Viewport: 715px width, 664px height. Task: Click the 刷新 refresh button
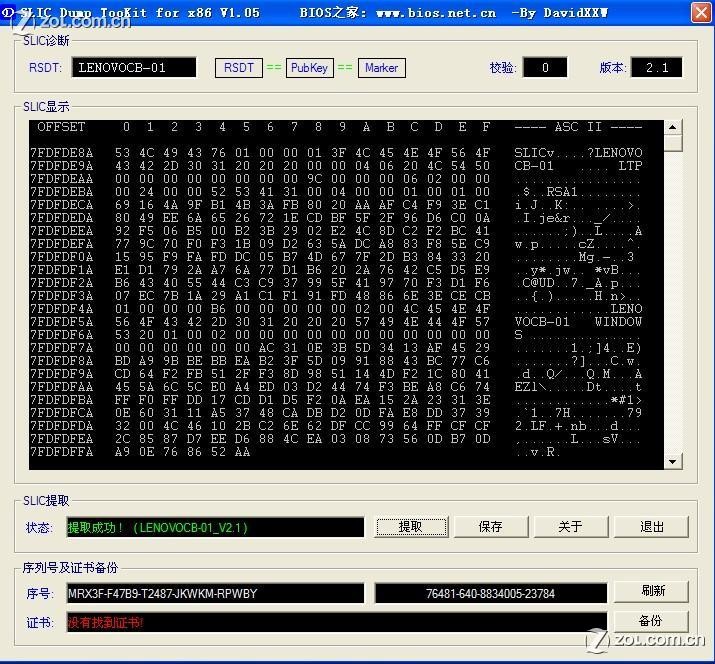pos(652,591)
